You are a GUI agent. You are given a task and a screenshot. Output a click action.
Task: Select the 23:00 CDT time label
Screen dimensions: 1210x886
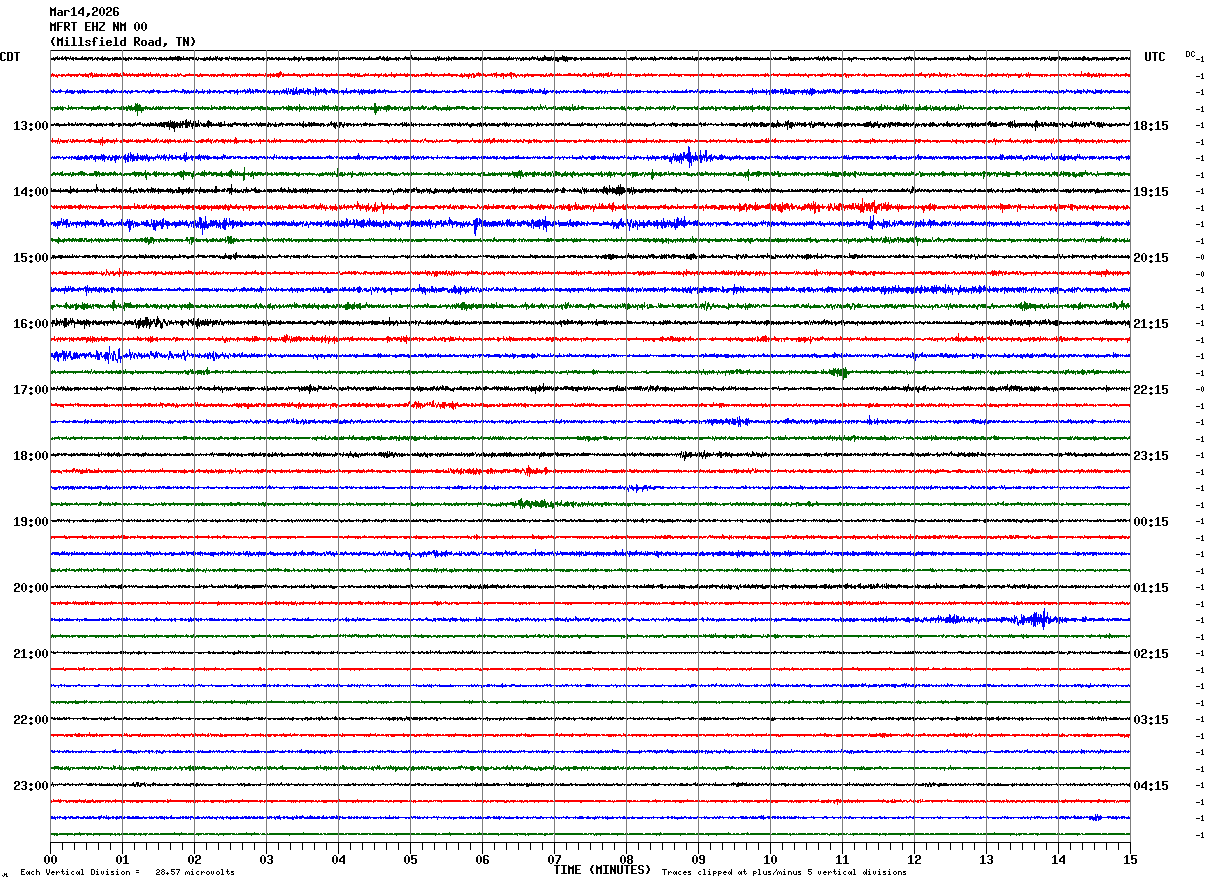coord(31,786)
